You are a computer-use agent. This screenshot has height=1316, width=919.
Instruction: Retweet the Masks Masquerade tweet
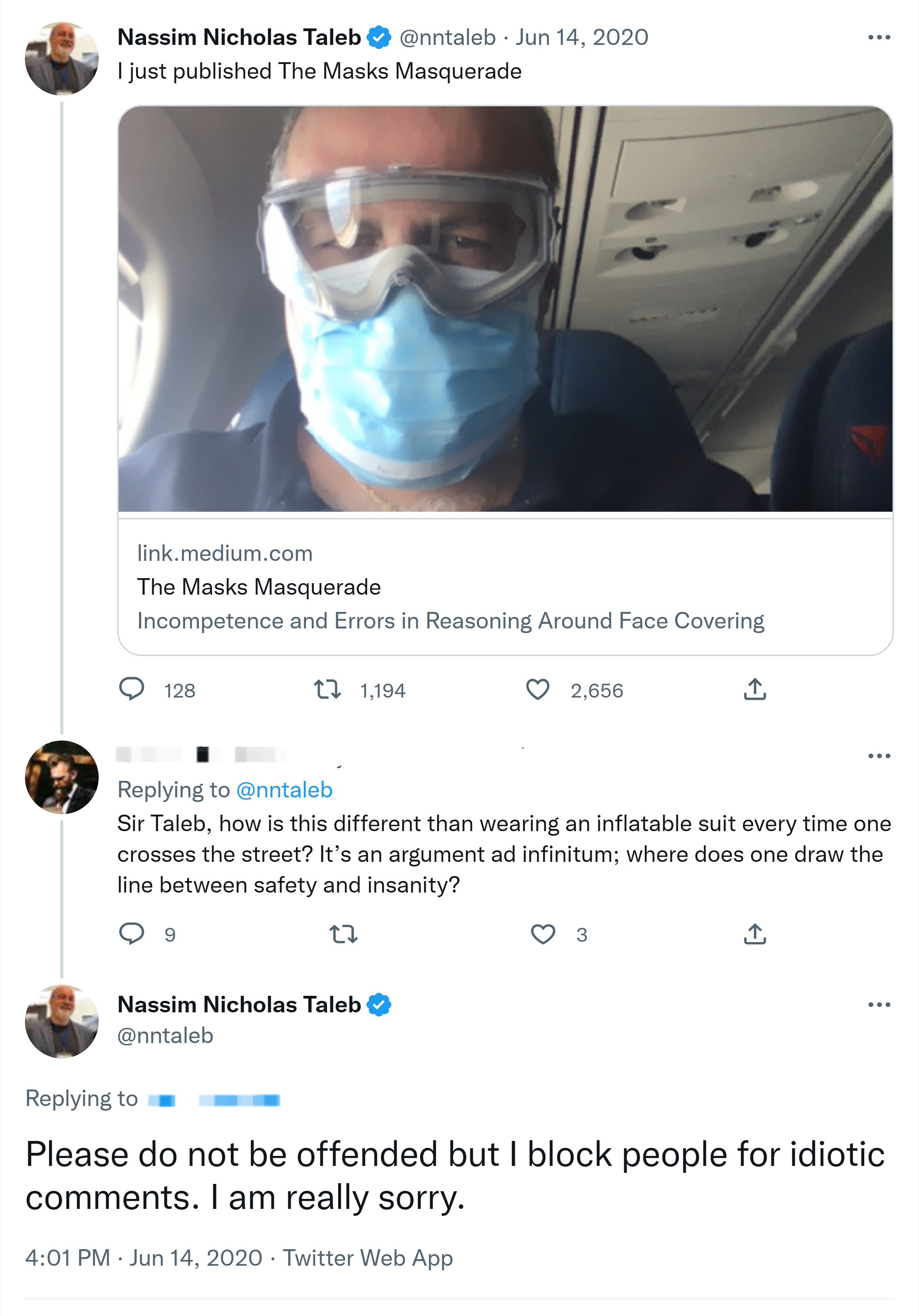pos(327,689)
